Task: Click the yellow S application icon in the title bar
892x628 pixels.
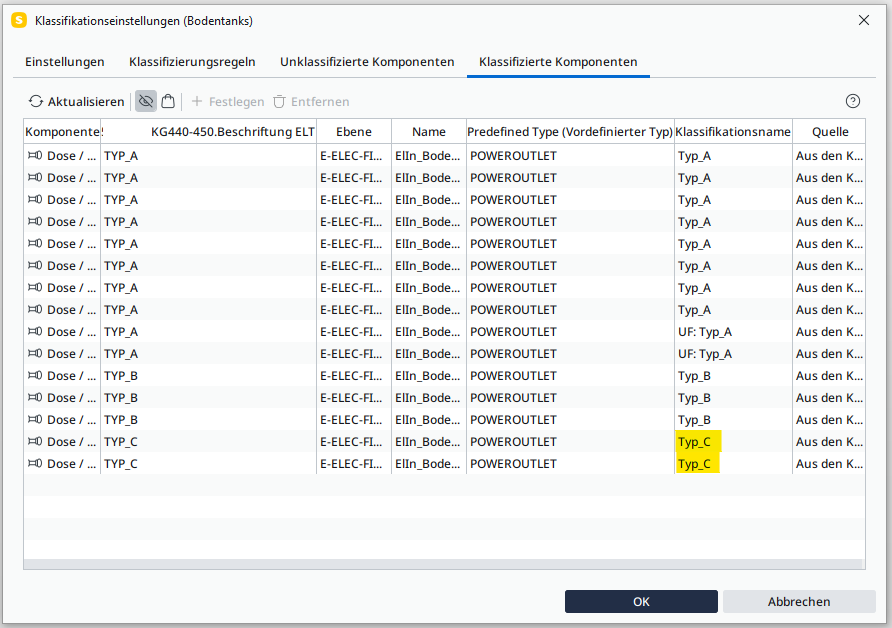Action: (18, 20)
